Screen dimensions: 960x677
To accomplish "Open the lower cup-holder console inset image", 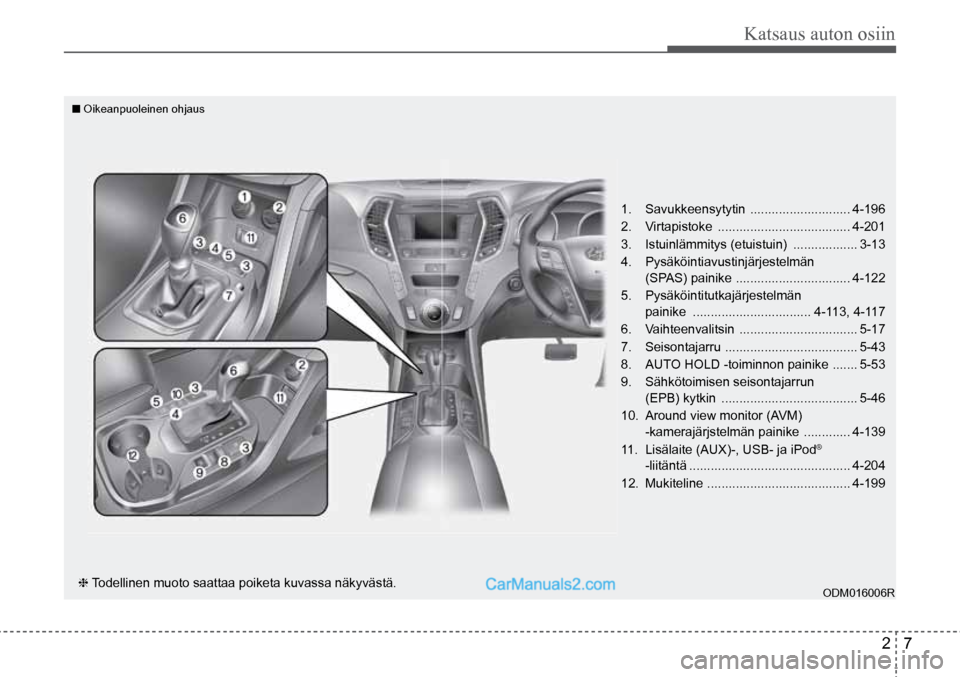I will pyautogui.click(x=211, y=432).
